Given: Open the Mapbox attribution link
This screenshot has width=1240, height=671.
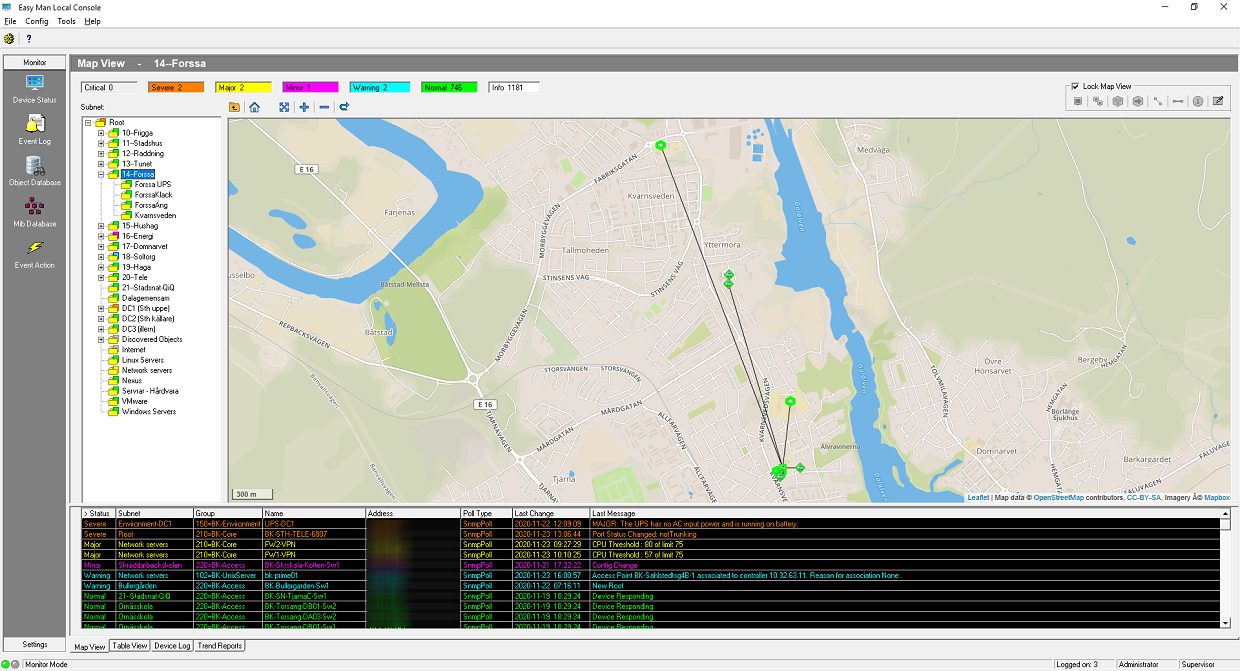Looking at the screenshot, I should 1216,497.
